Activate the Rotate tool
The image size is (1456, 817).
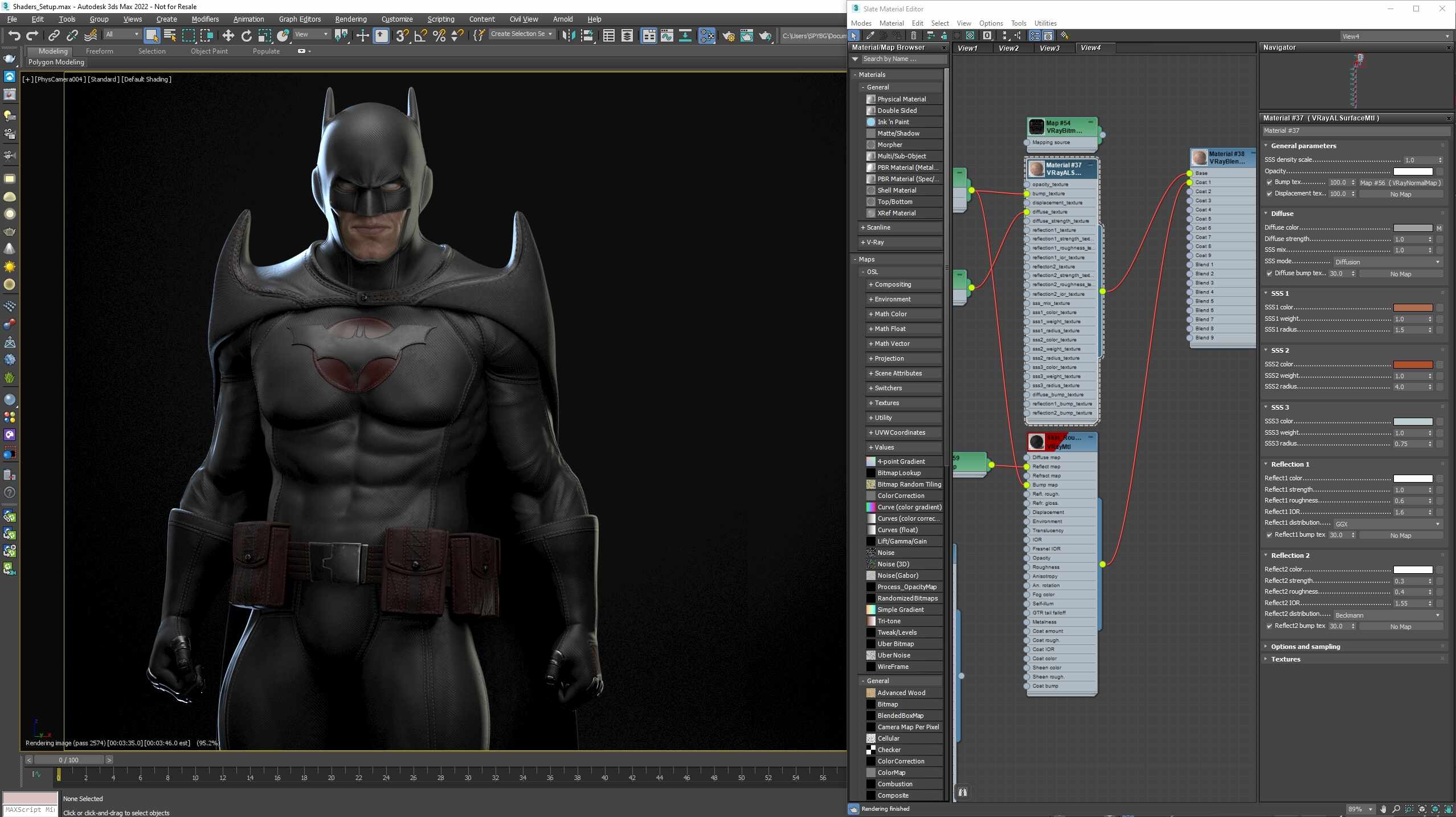tap(246, 36)
